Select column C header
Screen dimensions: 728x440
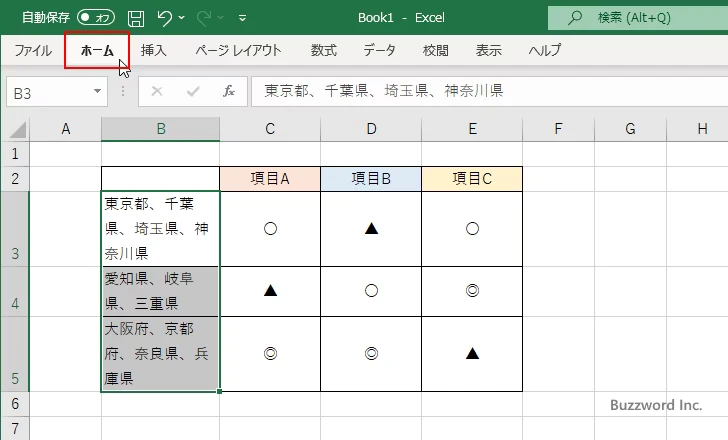click(x=270, y=129)
